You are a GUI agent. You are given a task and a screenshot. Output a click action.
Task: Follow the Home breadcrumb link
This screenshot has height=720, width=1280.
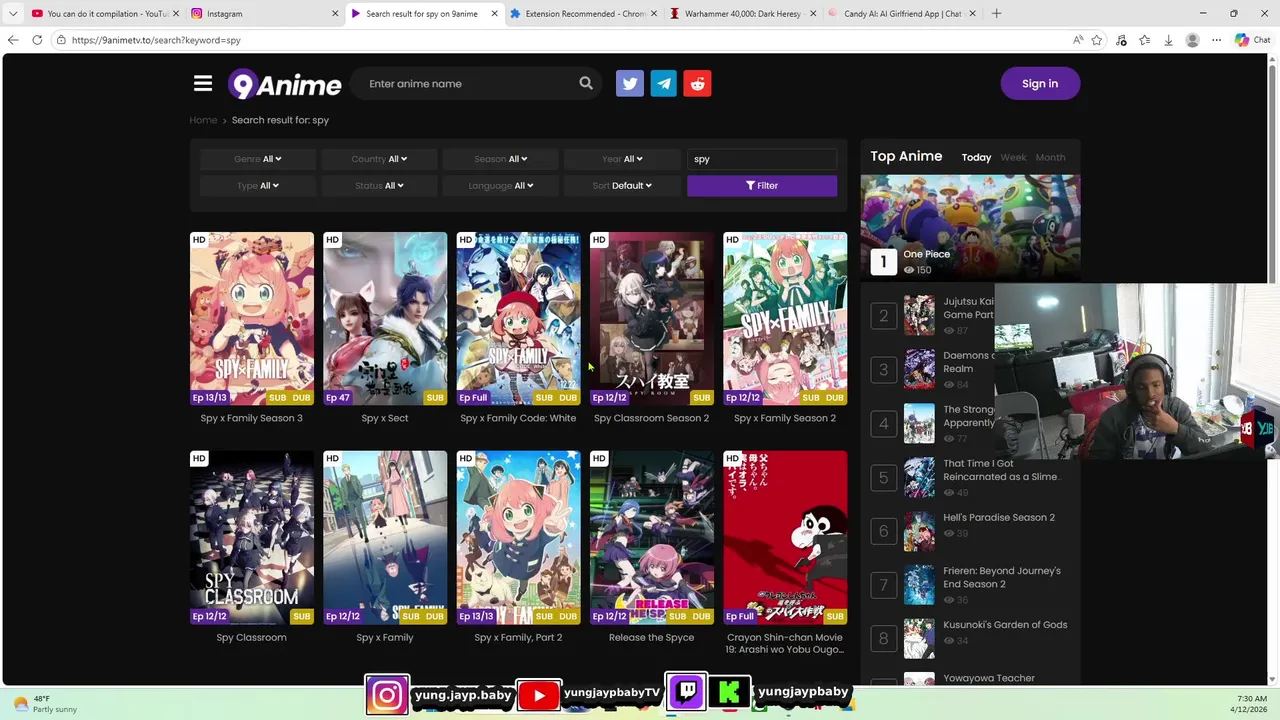pyautogui.click(x=203, y=120)
